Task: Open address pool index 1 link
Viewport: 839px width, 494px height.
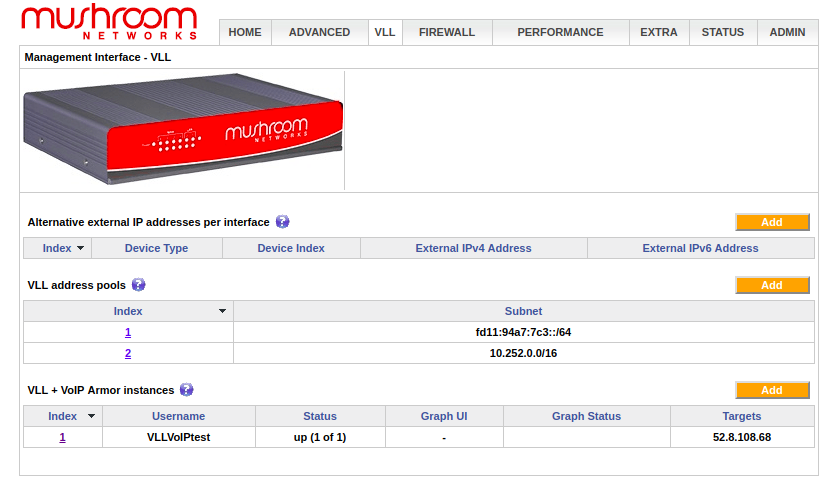Action: coord(128,332)
